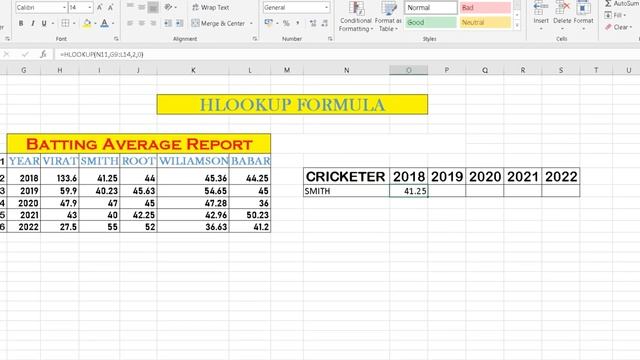Toggle Italic formatting
640x360 pixels.
click(33, 23)
